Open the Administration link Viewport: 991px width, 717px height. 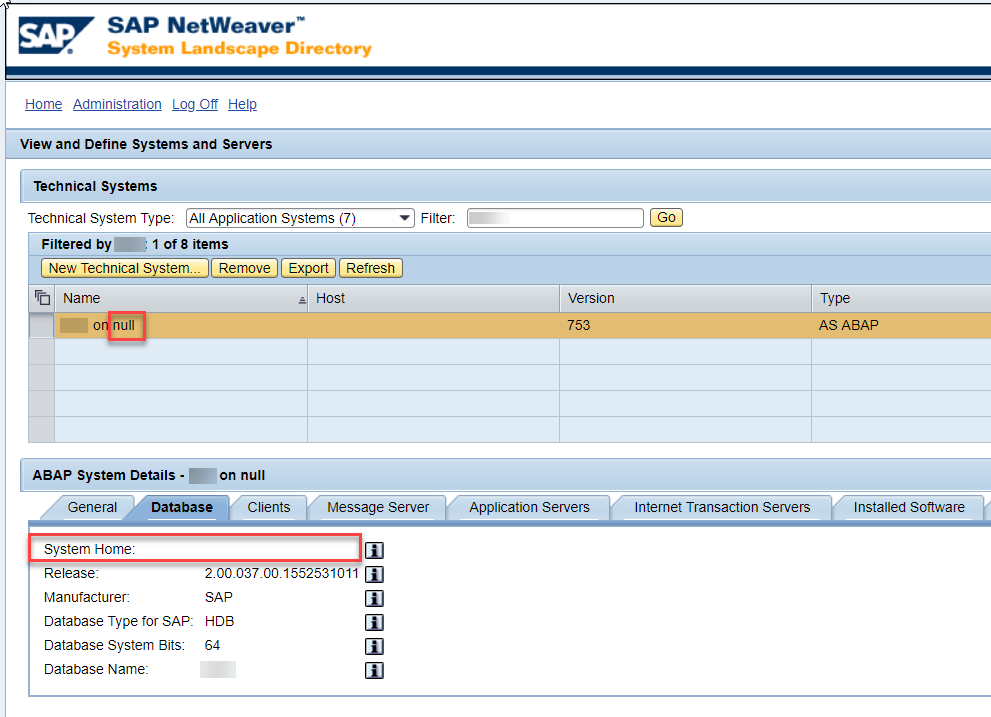pos(117,104)
